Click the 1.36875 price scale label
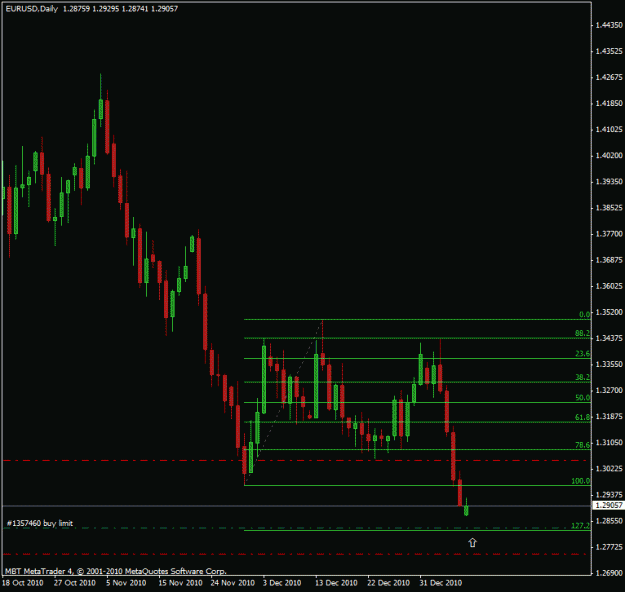This screenshot has height=592, width=625. tap(609, 260)
